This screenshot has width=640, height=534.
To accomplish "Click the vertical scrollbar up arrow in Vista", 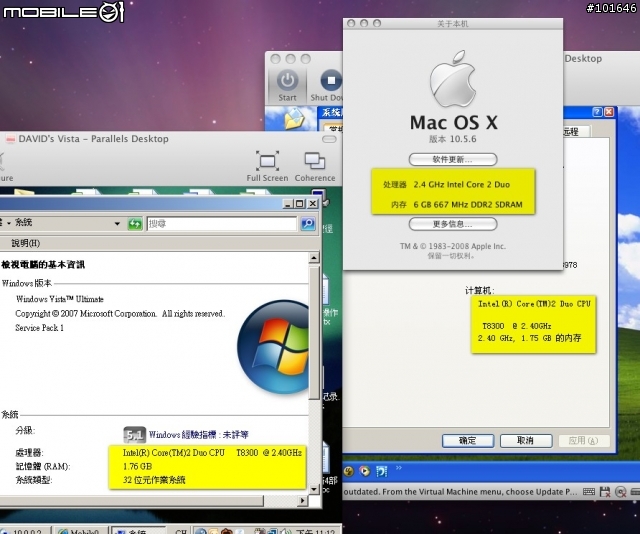I will click(x=313, y=258).
